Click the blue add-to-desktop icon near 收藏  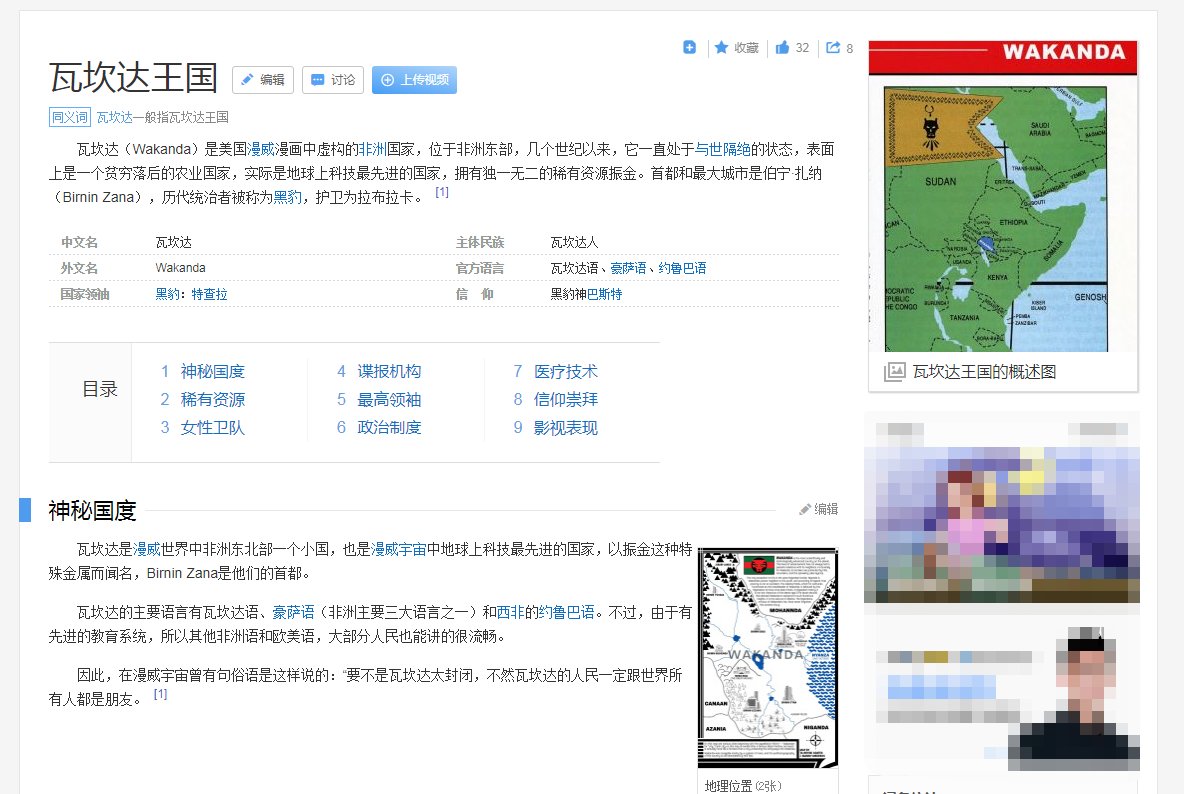[689, 47]
